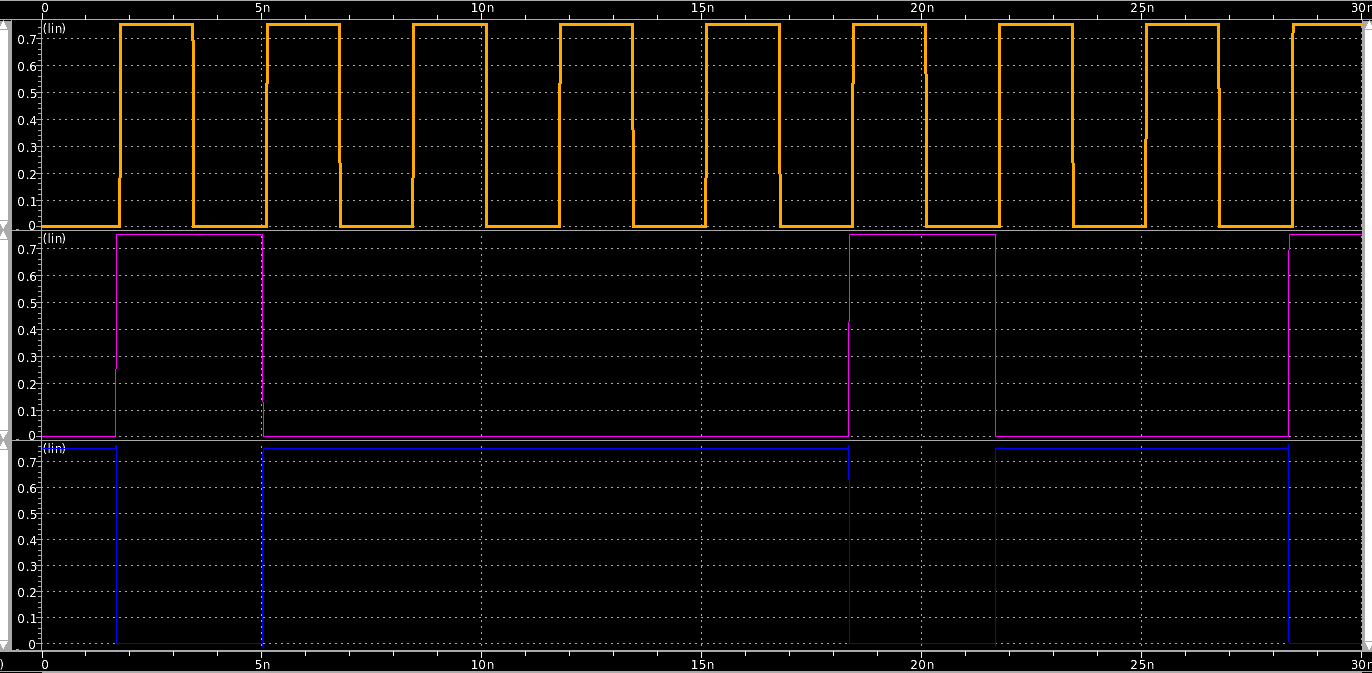Click the 0.1 label on the orange panel's y-axis

pos(27,201)
